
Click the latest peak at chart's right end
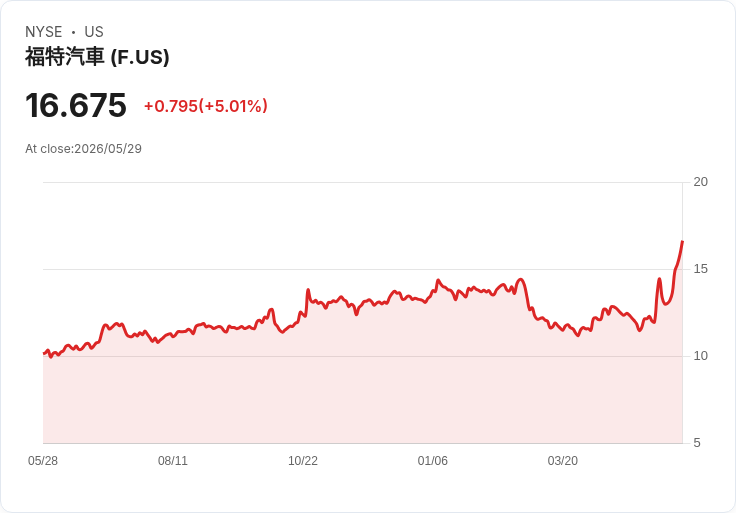tap(682, 241)
